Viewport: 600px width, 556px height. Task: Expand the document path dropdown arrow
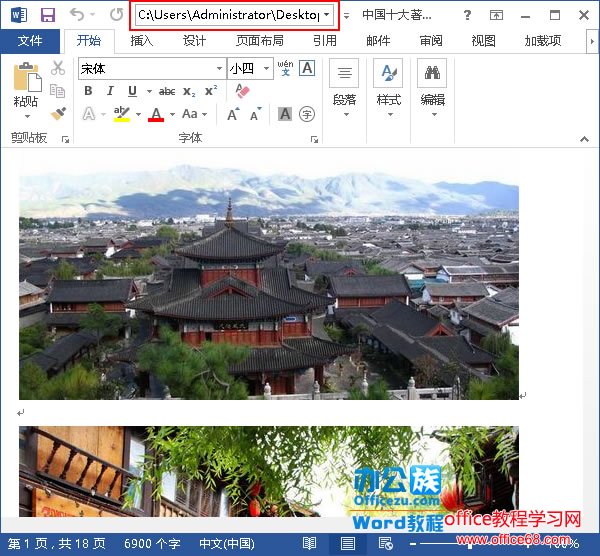pos(326,15)
